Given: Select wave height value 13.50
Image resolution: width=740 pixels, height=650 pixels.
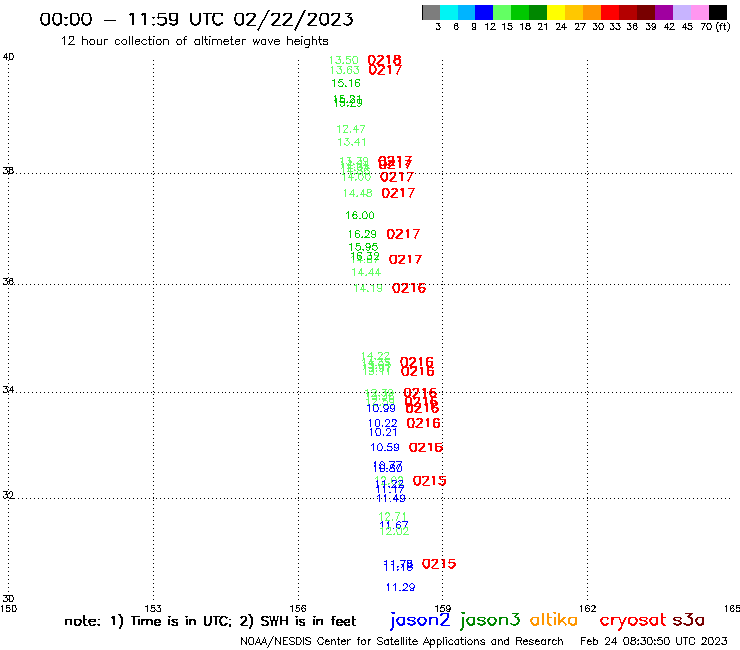Looking at the screenshot, I should tap(344, 60).
